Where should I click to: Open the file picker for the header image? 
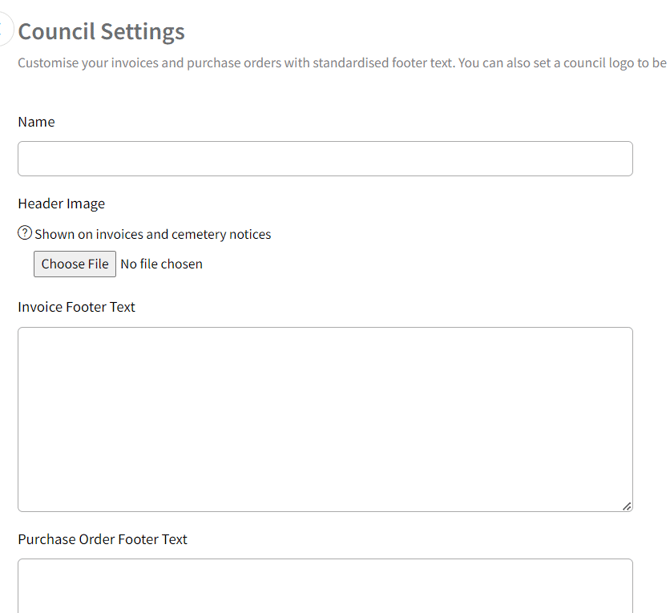75,264
